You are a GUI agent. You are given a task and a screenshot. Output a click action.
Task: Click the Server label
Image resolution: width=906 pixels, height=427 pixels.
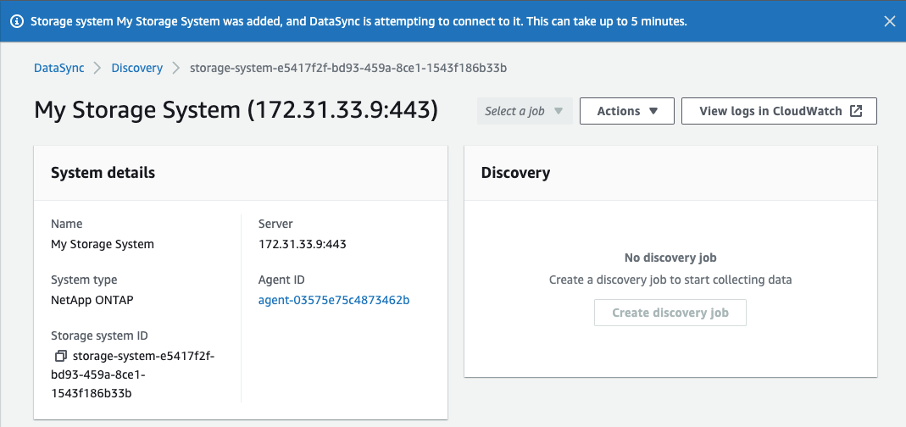[276, 224]
